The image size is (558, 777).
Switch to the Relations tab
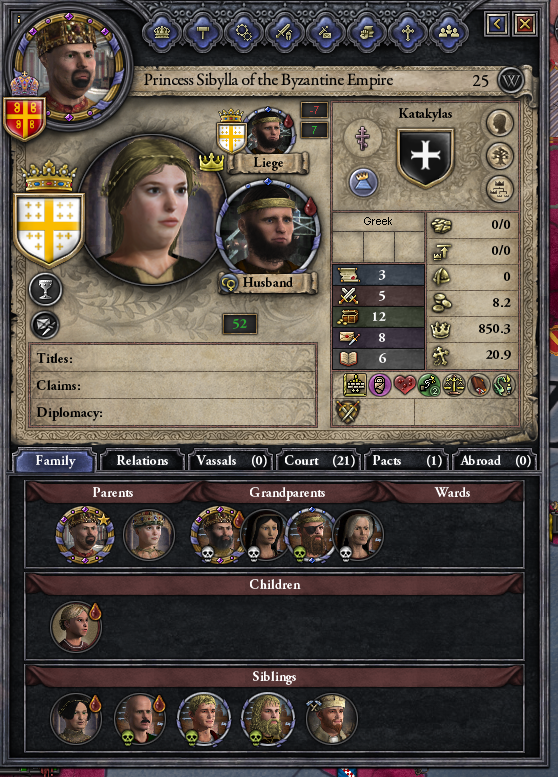[142, 461]
